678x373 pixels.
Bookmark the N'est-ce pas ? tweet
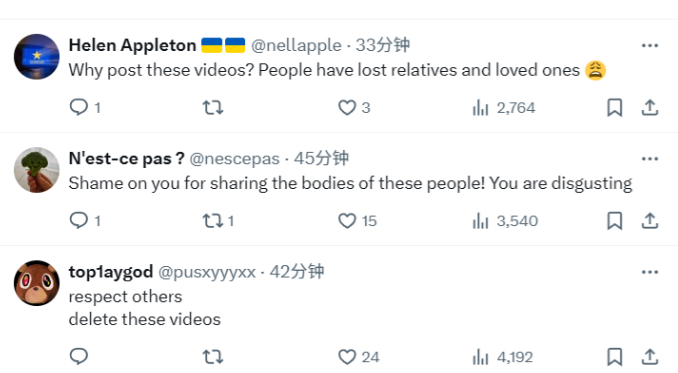[614, 220]
